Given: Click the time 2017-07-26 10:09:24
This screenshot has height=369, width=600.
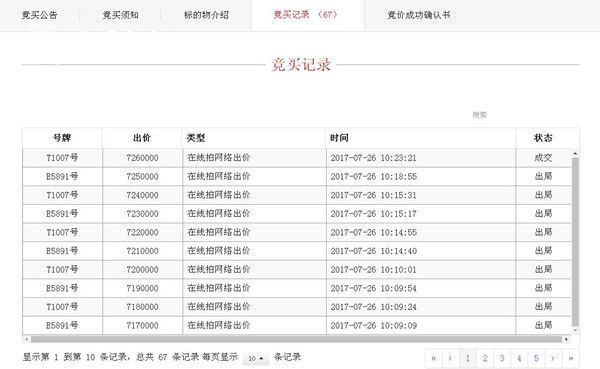Looking at the screenshot, I should (x=373, y=307).
